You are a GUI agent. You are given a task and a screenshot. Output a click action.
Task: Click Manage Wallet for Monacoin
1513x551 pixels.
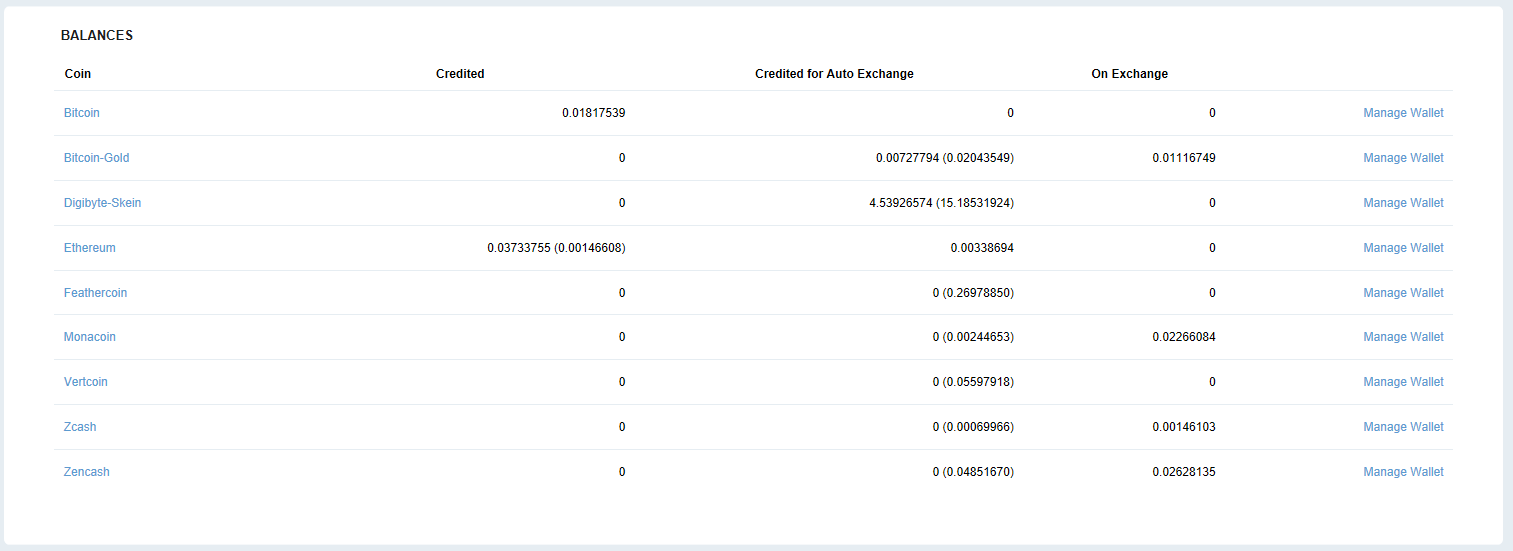(1403, 337)
